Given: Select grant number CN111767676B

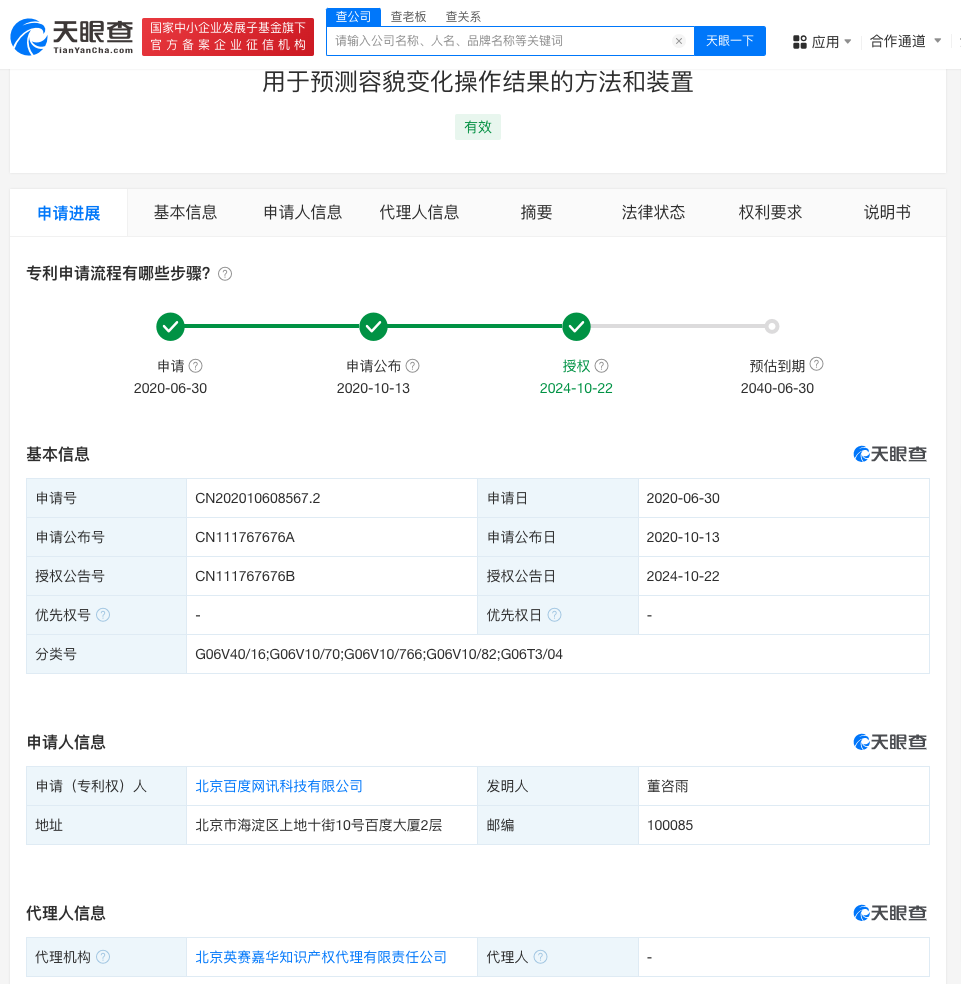Looking at the screenshot, I should point(245,576).
